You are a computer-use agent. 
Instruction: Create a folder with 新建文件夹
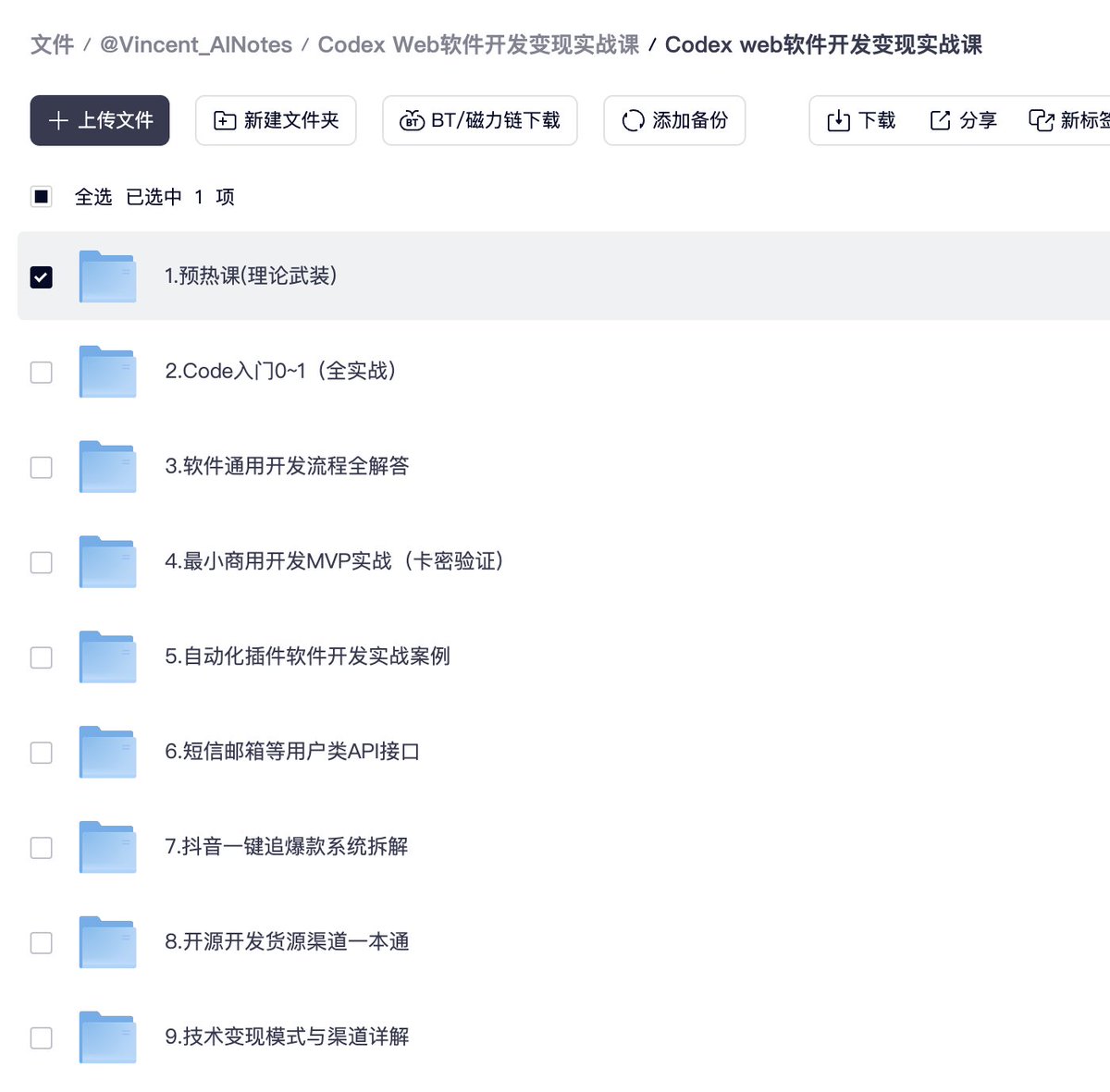pyautogui.click(x=276, y=120)
